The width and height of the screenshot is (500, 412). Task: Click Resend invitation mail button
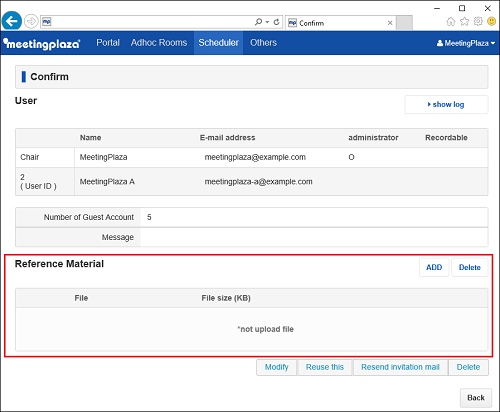400,367
